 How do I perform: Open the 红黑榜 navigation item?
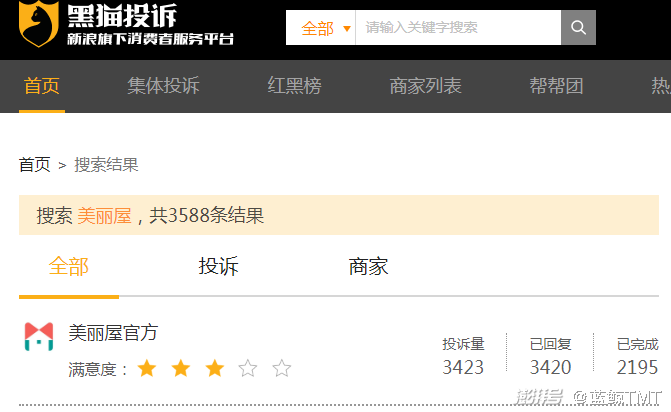pos(294,86)
